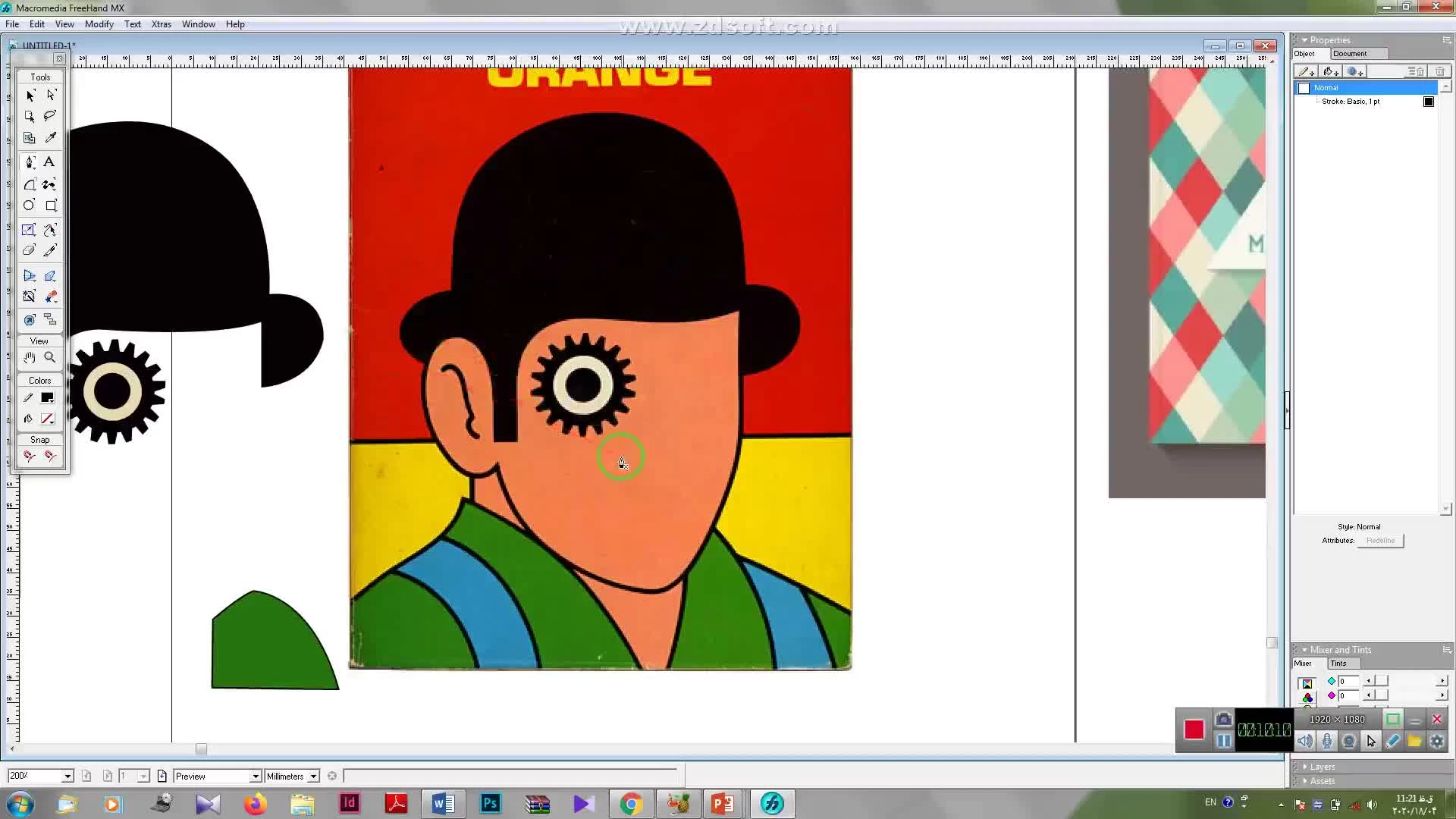This screenshot has height=819, width=1456.
Task: Open Mixer and Tints options menu
Action: [x=1446, y=650]
